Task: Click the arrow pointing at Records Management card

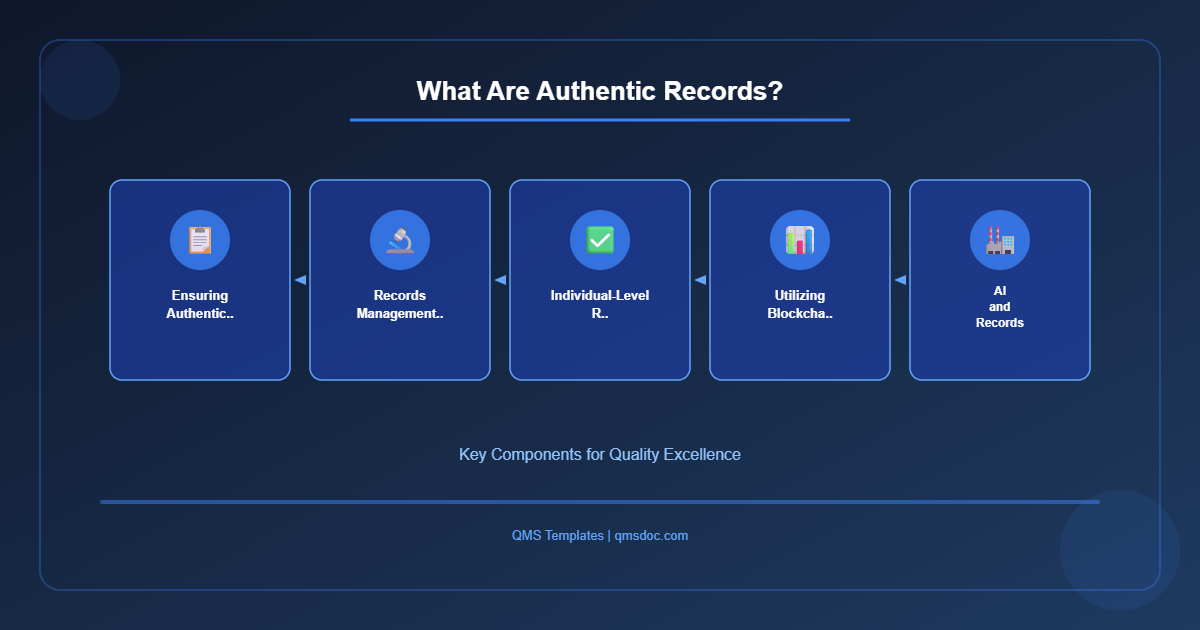Action: pyautogui.click(x=500, y=280)
